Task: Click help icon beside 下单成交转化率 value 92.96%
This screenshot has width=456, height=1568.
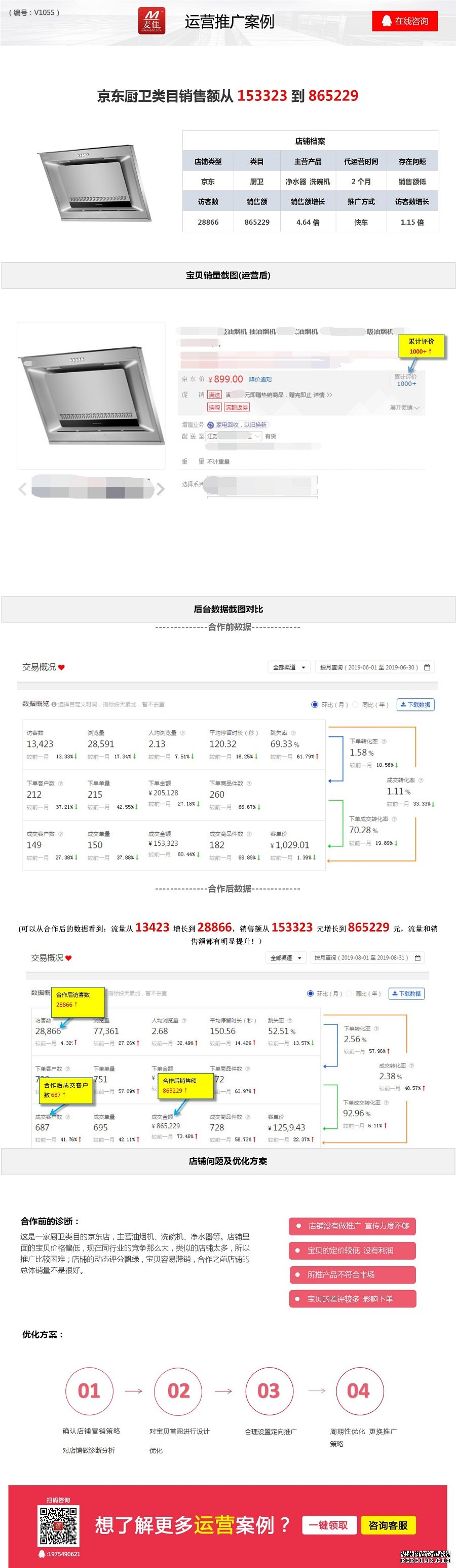Action: point(386,1102)
